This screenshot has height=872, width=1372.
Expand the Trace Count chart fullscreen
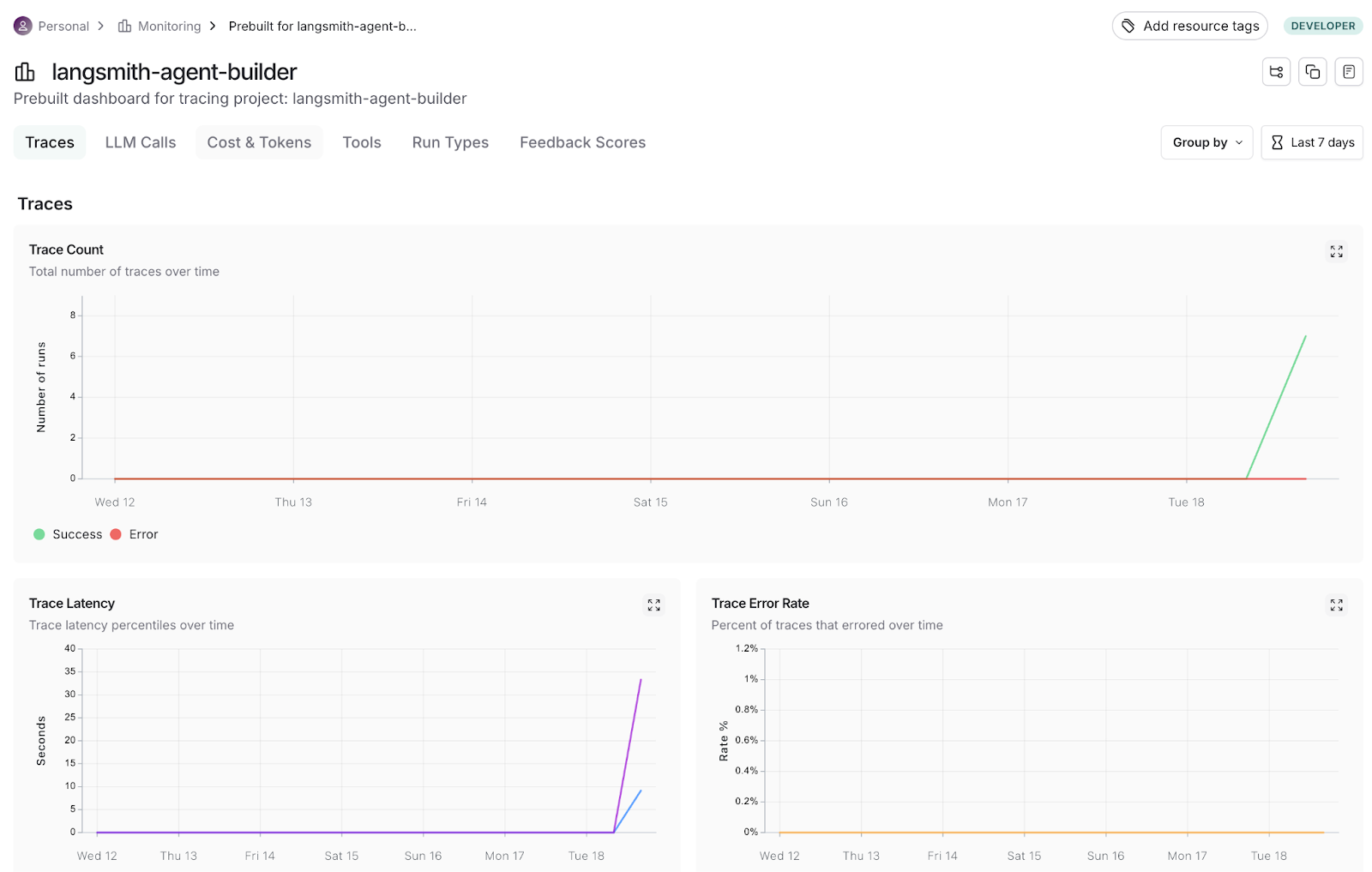(x=1336, y=251)
